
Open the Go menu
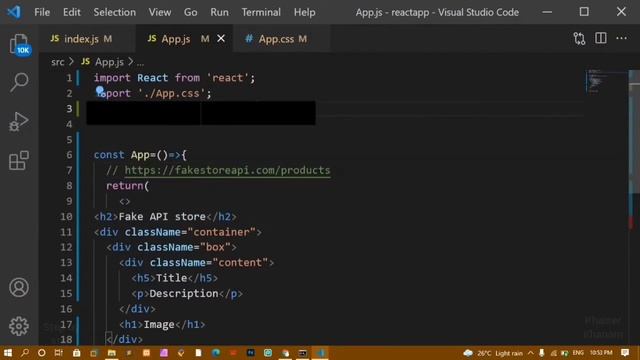pos(190,12)
